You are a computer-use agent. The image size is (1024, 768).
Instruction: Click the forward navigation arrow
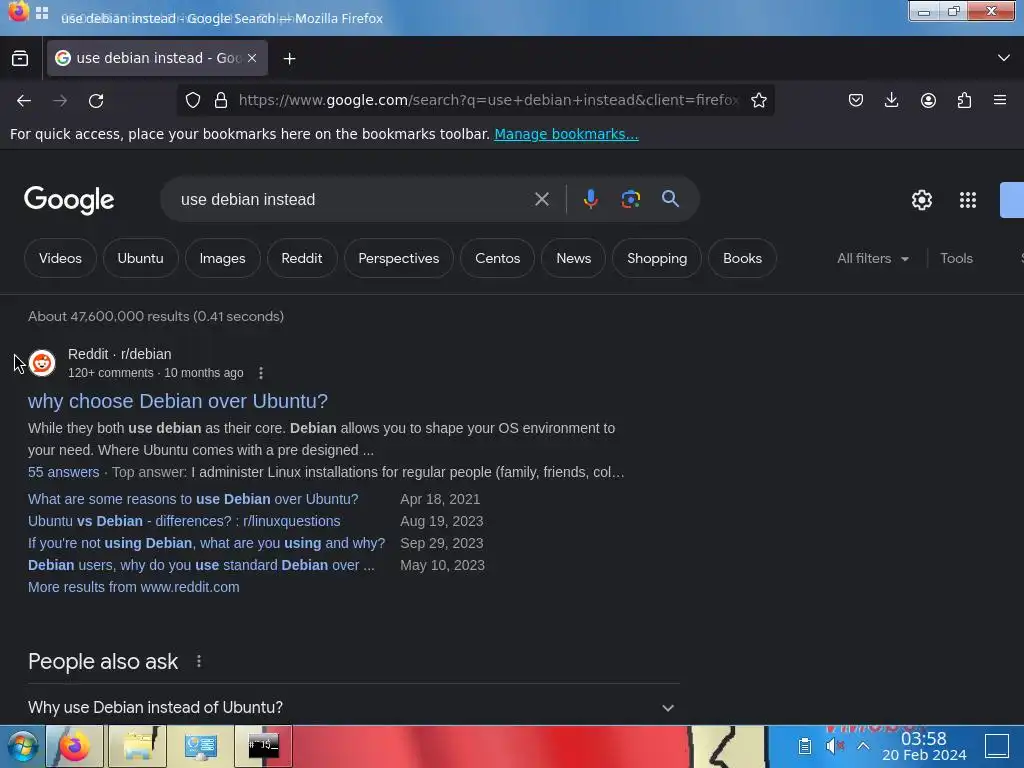click(60, 101)
